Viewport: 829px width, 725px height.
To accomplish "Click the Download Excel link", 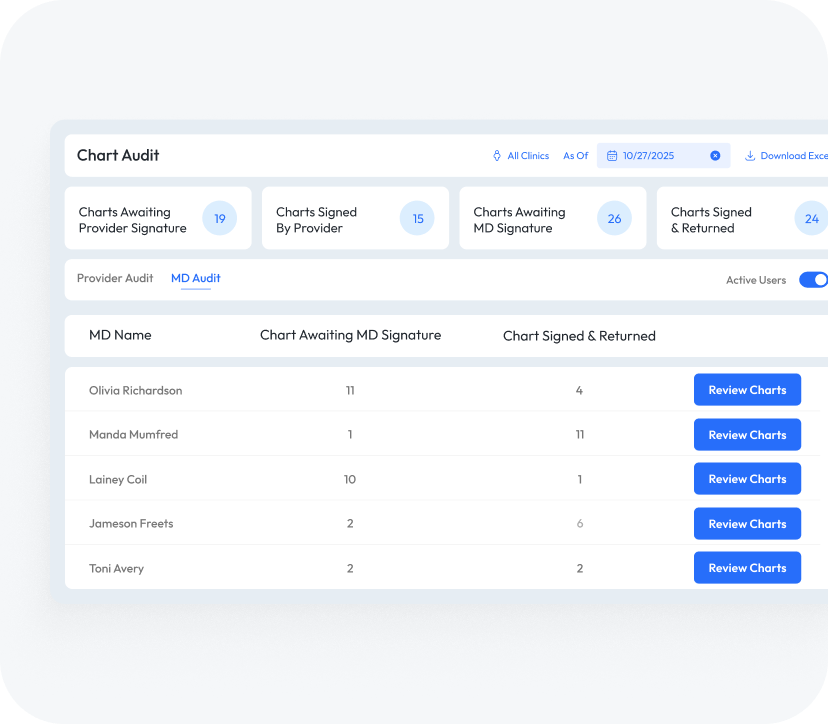I will point(793,156).
